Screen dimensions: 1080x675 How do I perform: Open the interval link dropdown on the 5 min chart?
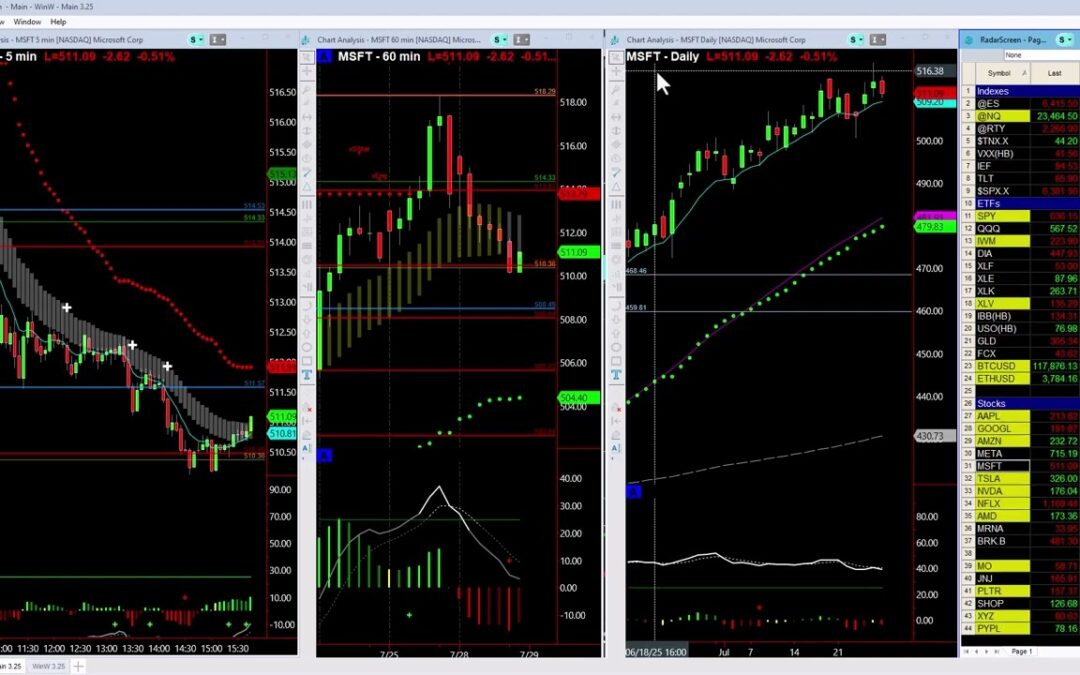coord(218,39)
